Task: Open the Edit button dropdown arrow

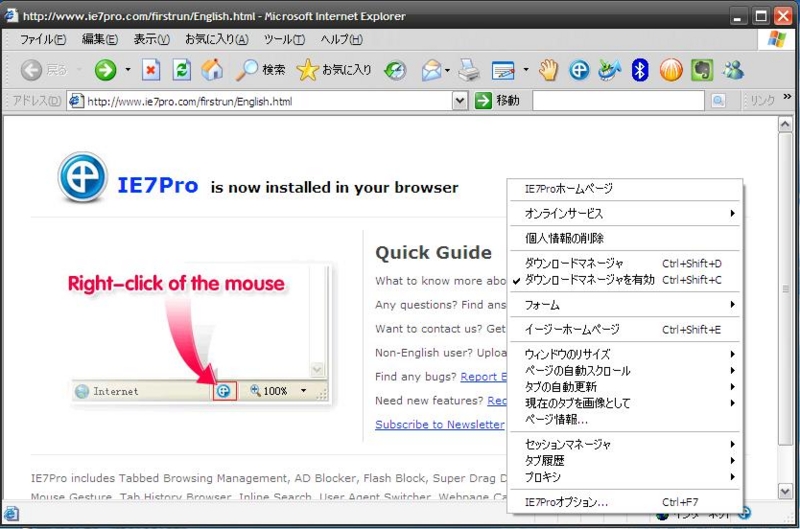Action: pyautogui.click(x=526, y=70)
